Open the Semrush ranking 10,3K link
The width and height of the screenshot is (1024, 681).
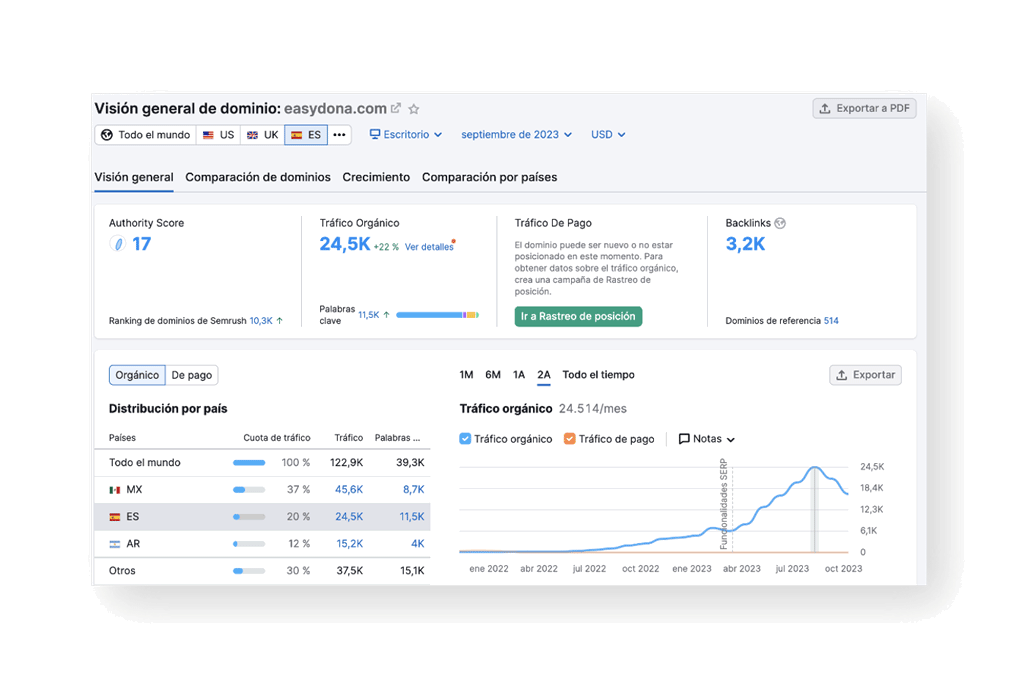(x=261, y=321)
